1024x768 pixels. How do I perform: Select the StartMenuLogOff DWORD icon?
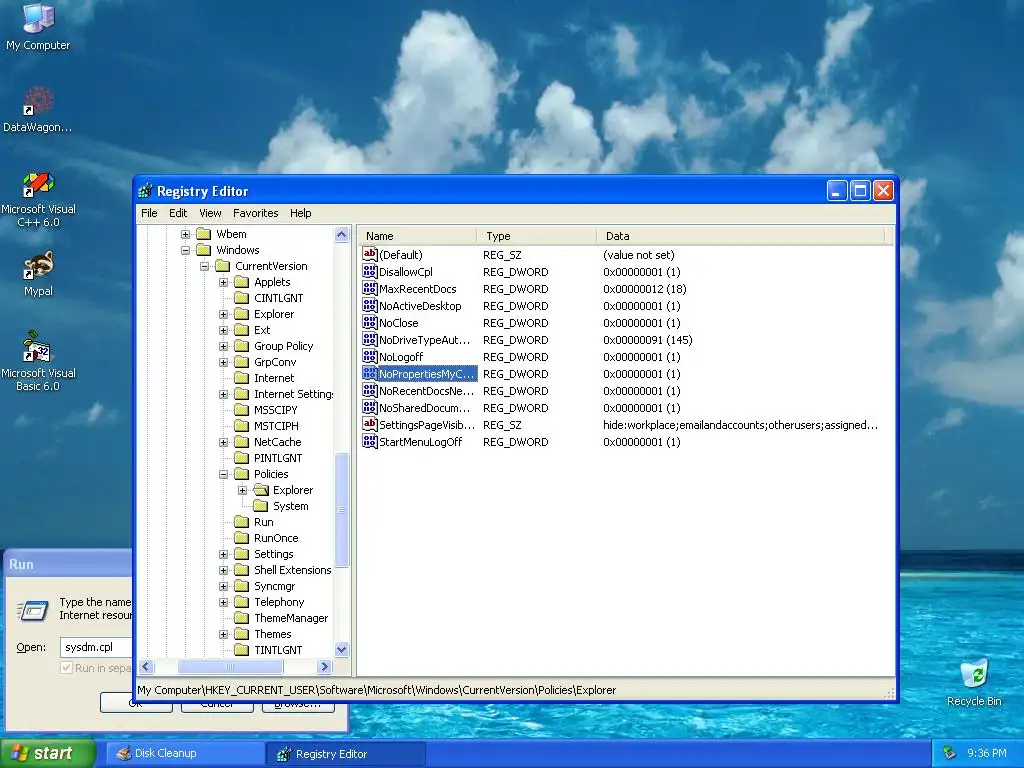click(370, 441)
